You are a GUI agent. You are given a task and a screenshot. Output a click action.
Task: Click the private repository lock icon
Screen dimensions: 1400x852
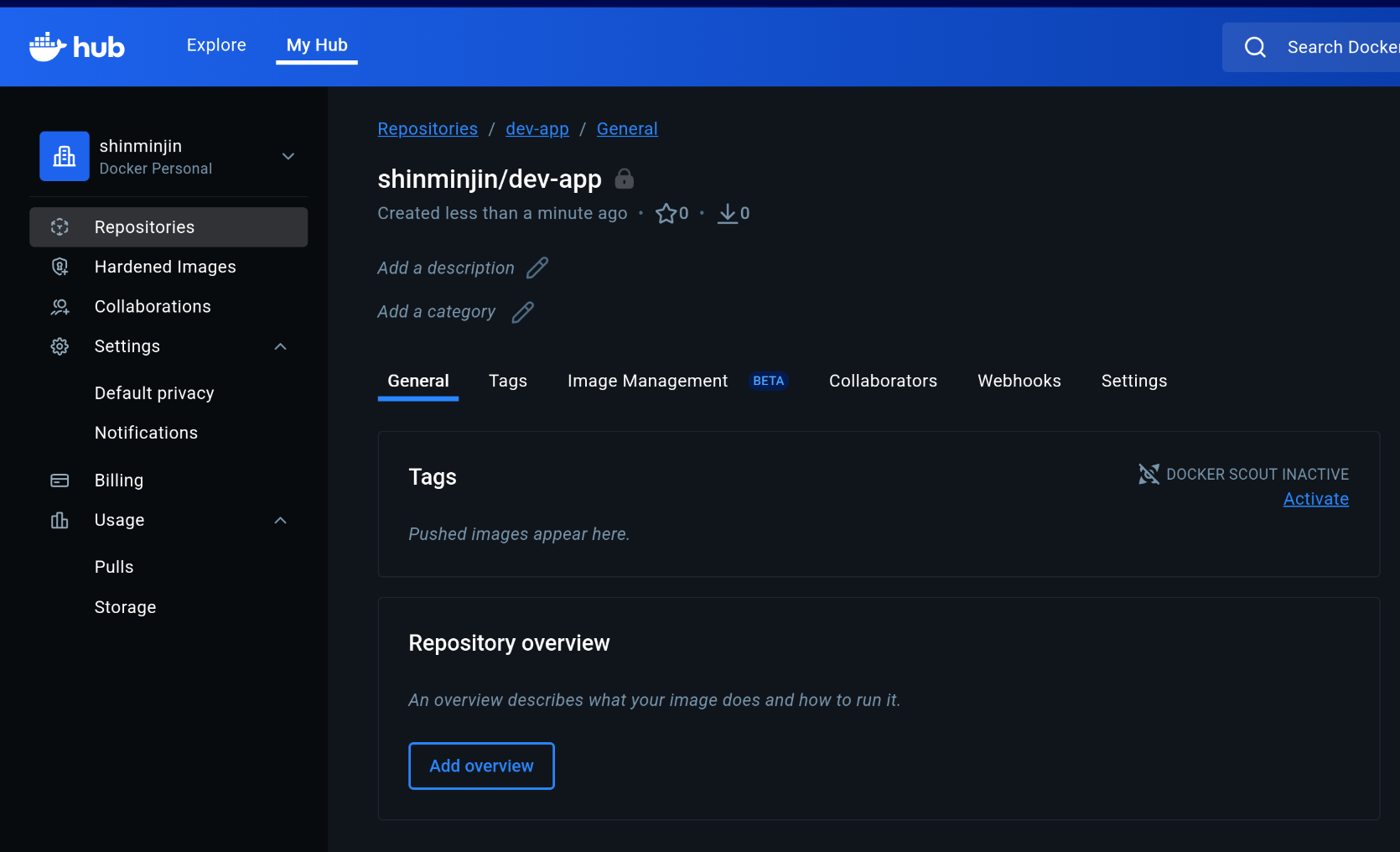point(625,179)
